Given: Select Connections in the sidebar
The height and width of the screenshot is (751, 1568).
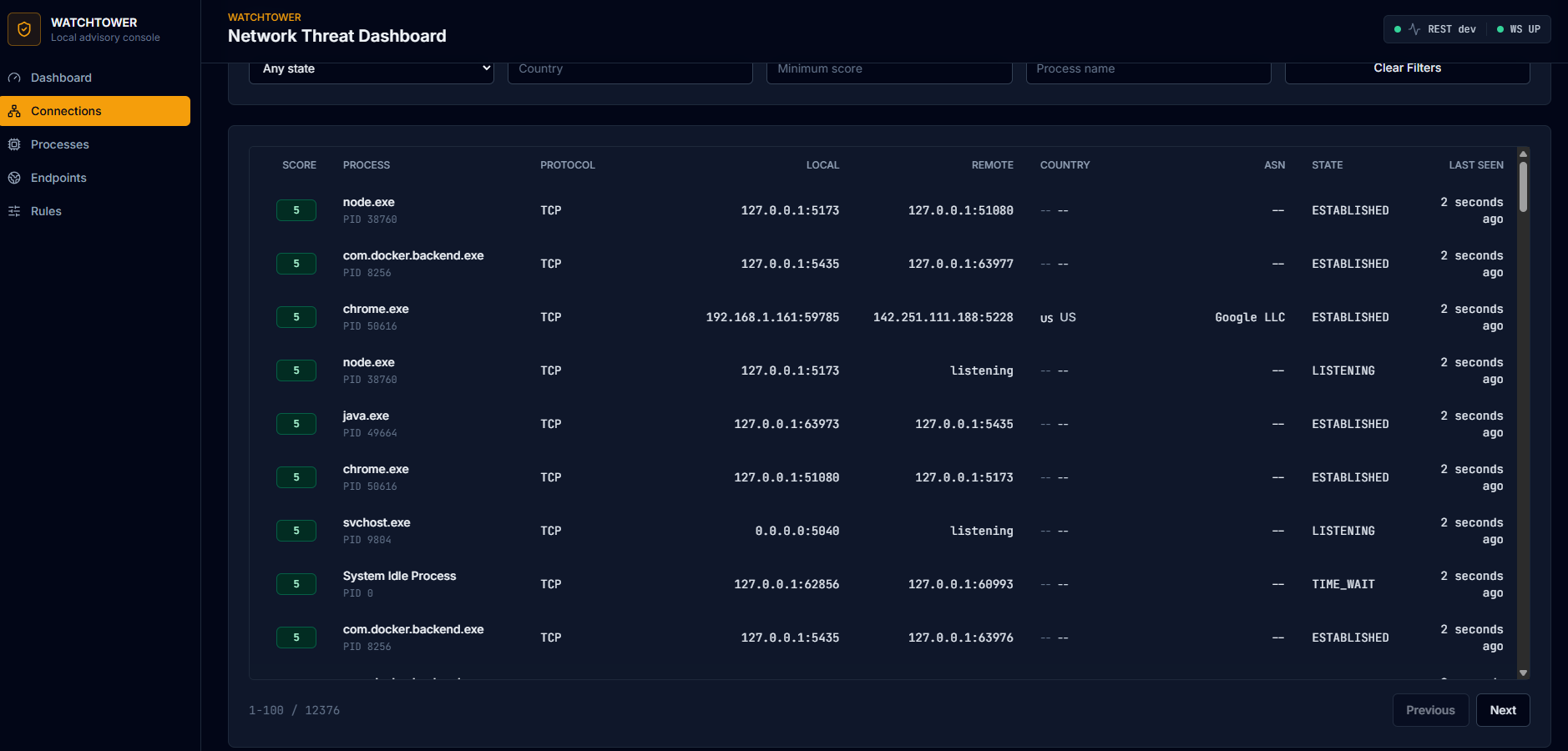Looking at the screenshot, I should (95, 111).
